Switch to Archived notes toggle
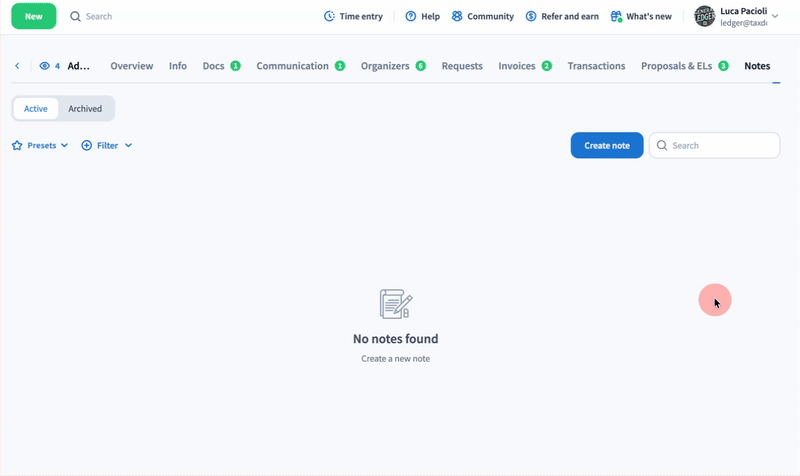Image resolution: width=800 pixels, height=476 pixels. (x=85, y=109)
